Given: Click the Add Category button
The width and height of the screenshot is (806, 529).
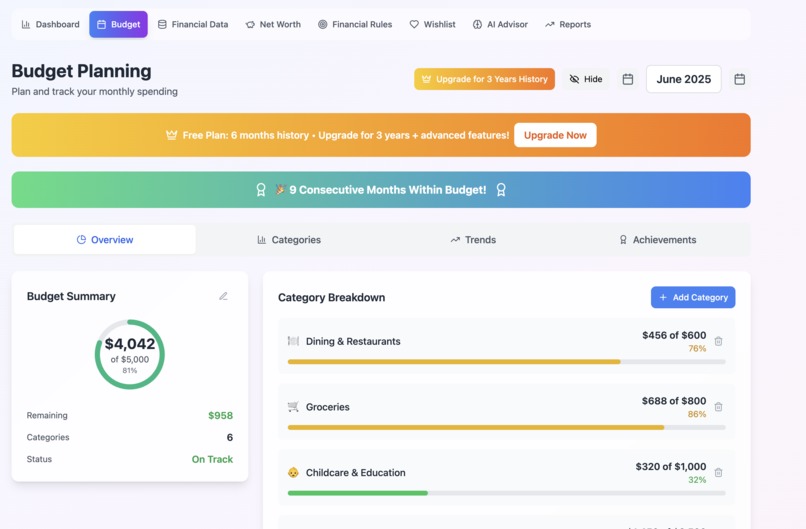Looking at the screenshot, I should point(693,297).
